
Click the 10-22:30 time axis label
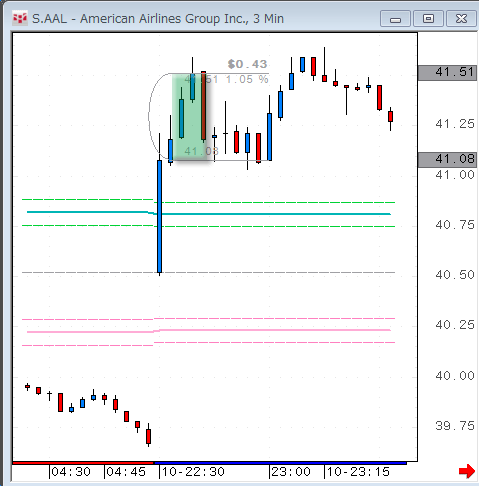[x=193, y=472]
